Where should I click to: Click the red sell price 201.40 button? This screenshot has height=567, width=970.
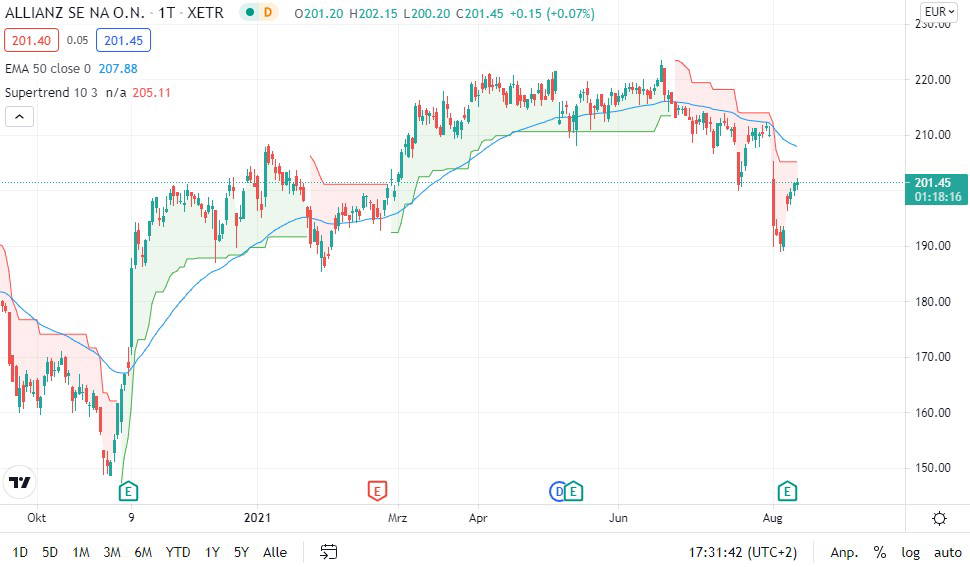32,41
